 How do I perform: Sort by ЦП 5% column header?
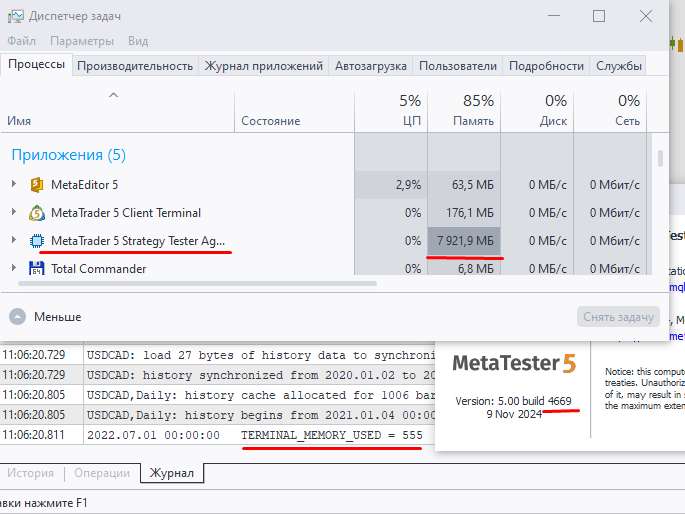[391, 111]
